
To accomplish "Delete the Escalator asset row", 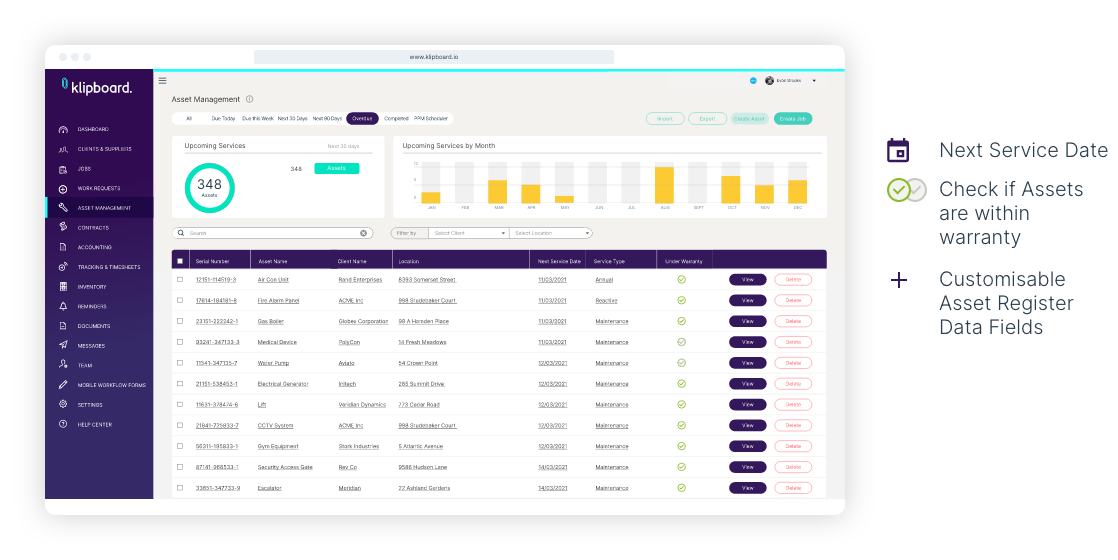I will tap(793, 488).
